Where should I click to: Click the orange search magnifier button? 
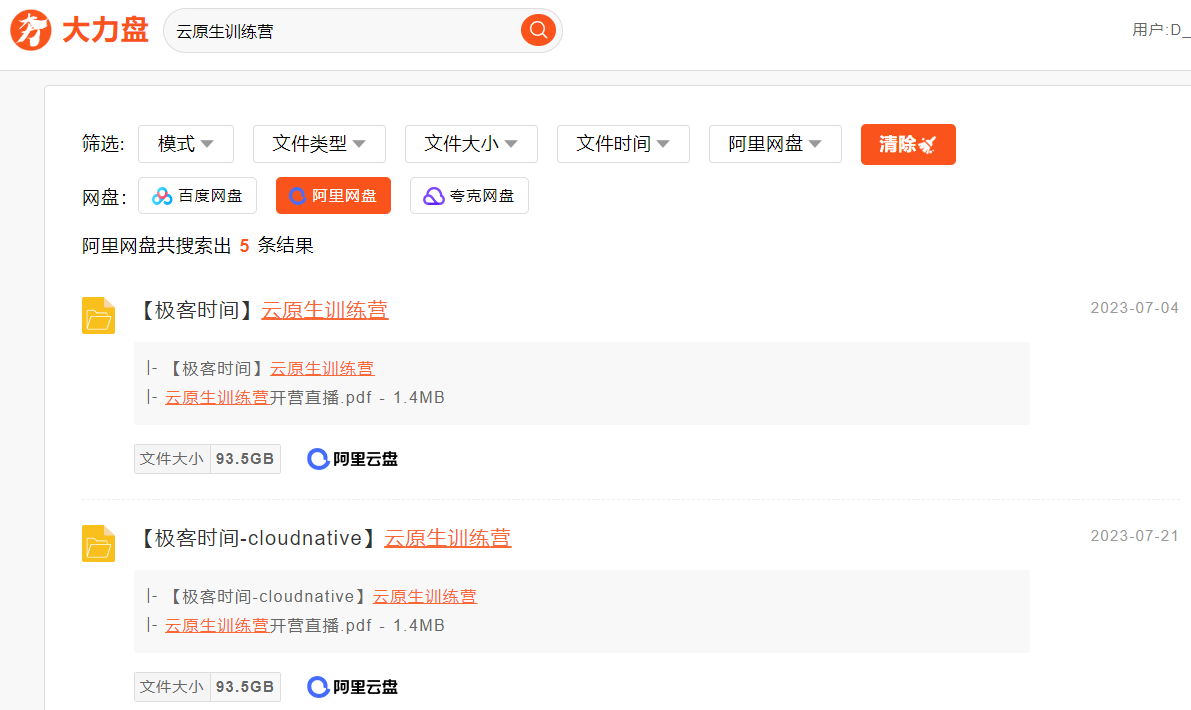pos(538,30)
